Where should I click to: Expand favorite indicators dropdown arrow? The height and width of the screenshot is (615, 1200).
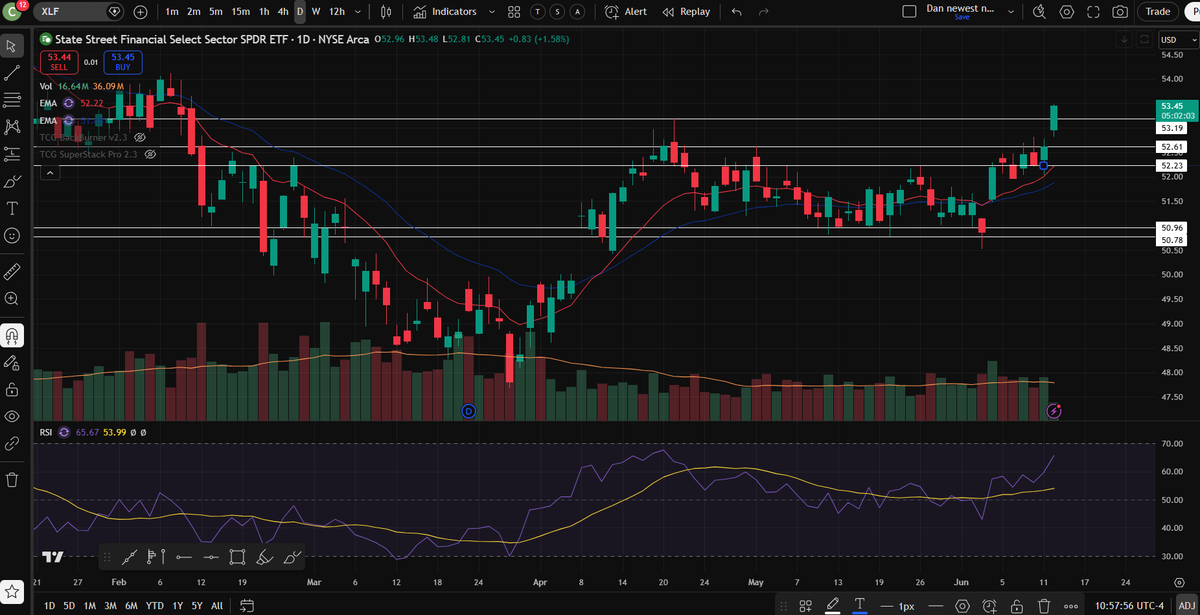click(491, 12)
